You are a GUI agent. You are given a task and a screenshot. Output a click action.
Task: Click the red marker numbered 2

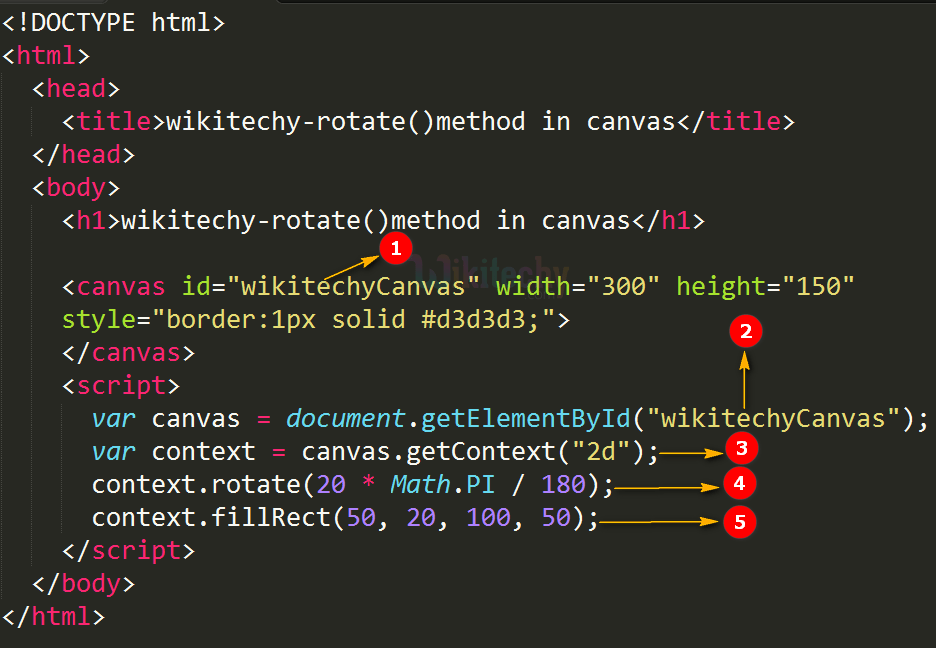745,331
